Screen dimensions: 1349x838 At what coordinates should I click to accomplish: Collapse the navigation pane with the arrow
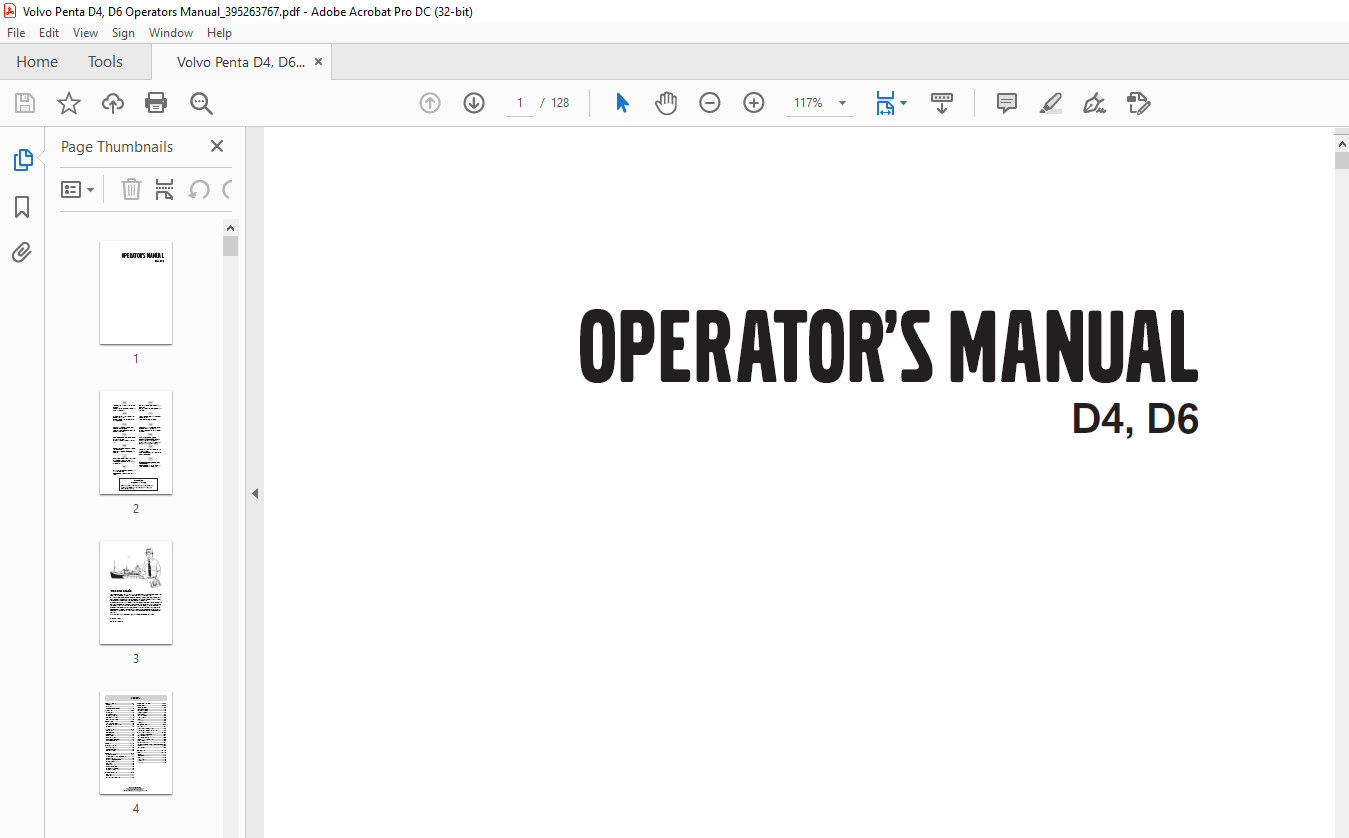[x=255, y=493]
